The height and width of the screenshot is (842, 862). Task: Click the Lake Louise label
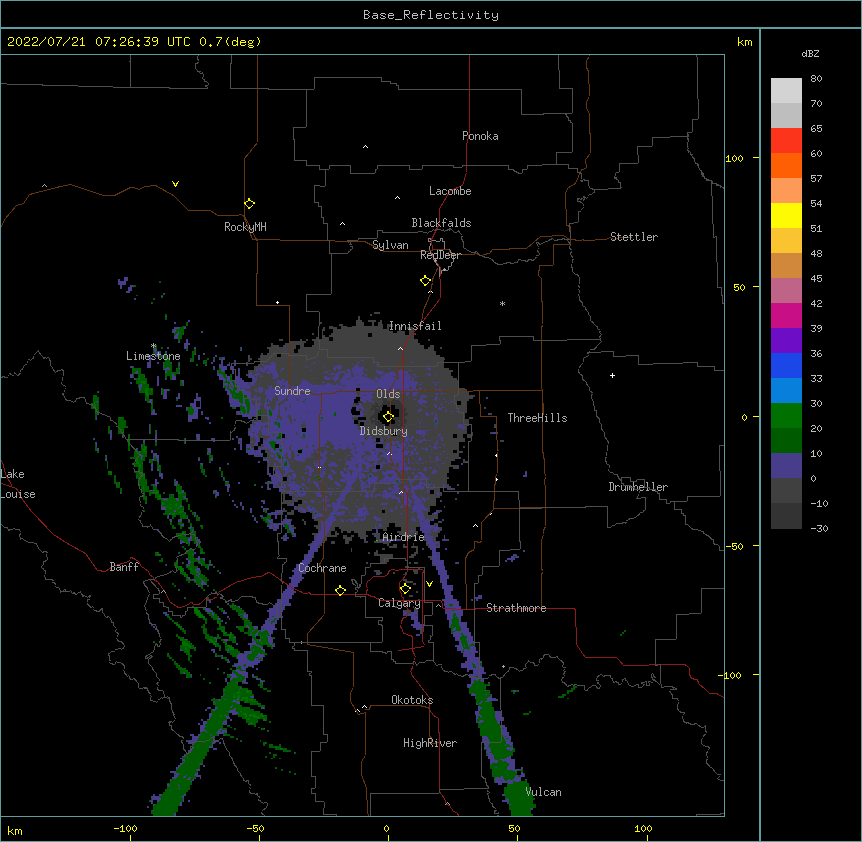18,484
